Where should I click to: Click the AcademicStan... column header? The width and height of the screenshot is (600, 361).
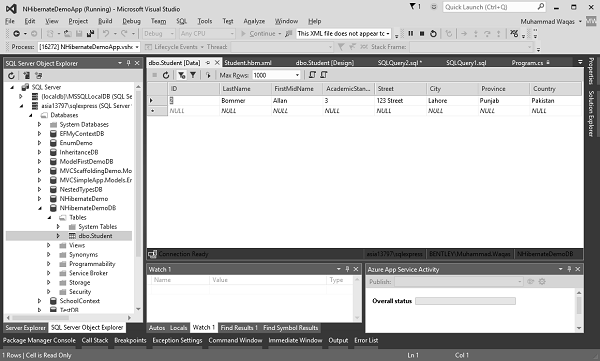click(348, 89)
